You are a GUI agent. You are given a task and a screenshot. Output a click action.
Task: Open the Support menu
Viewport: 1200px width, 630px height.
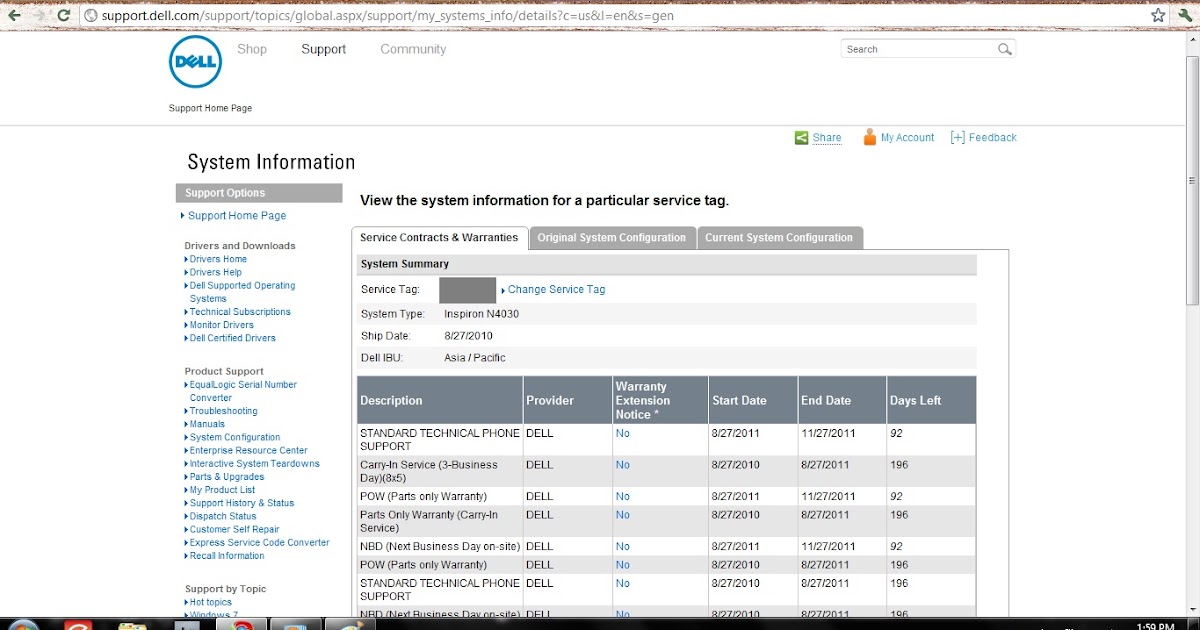click(x=324, y=49)
